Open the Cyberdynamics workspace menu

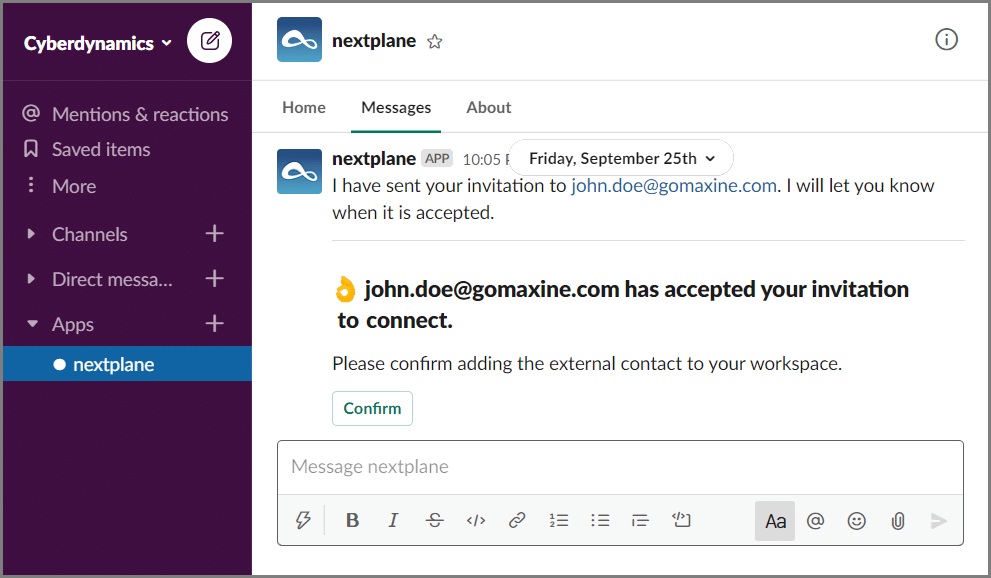coord(98,43)
